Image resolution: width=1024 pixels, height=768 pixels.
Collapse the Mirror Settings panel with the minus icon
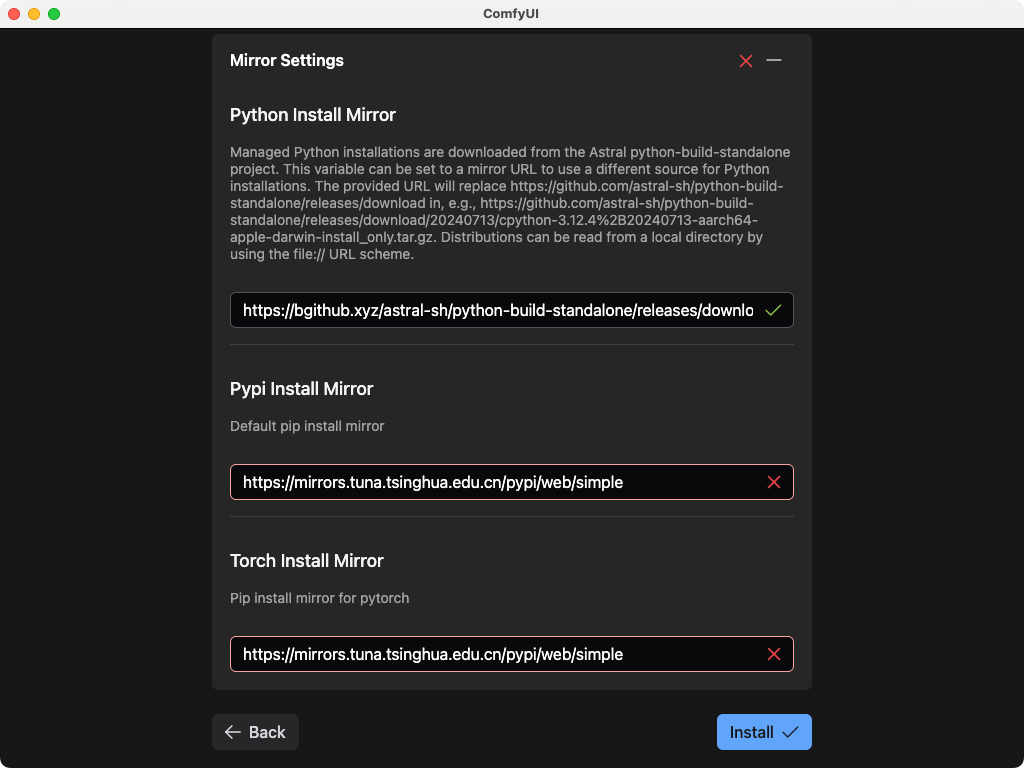tap(774, 61)
